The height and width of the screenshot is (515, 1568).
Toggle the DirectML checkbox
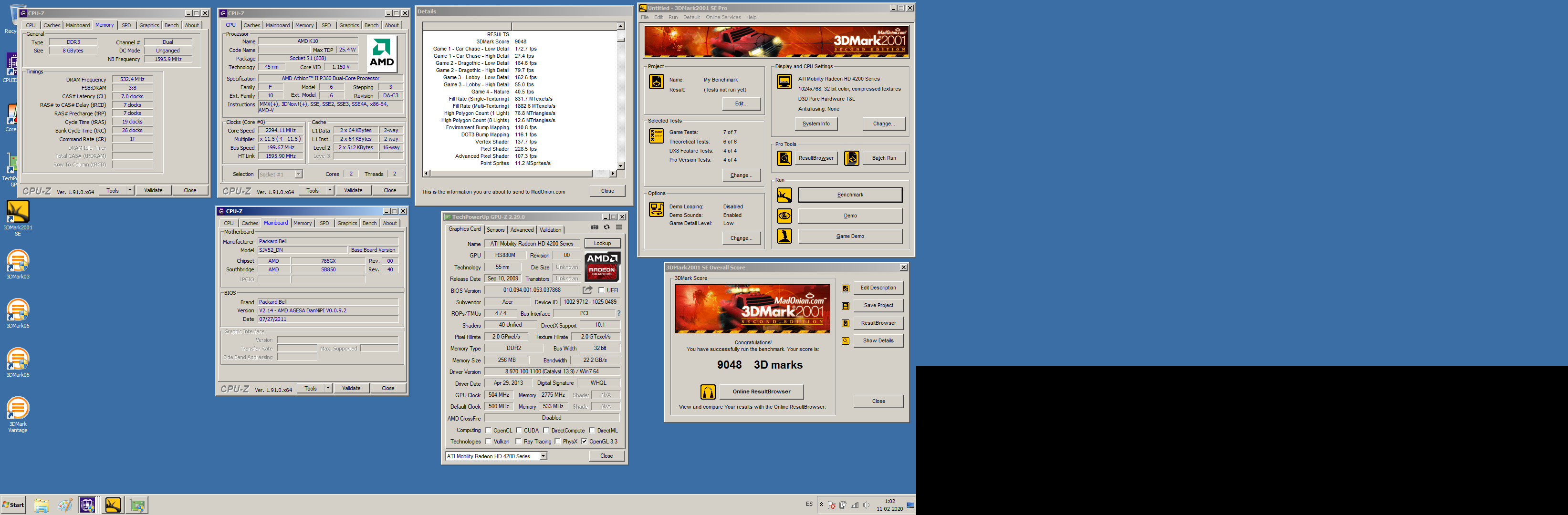click(592, 431)
